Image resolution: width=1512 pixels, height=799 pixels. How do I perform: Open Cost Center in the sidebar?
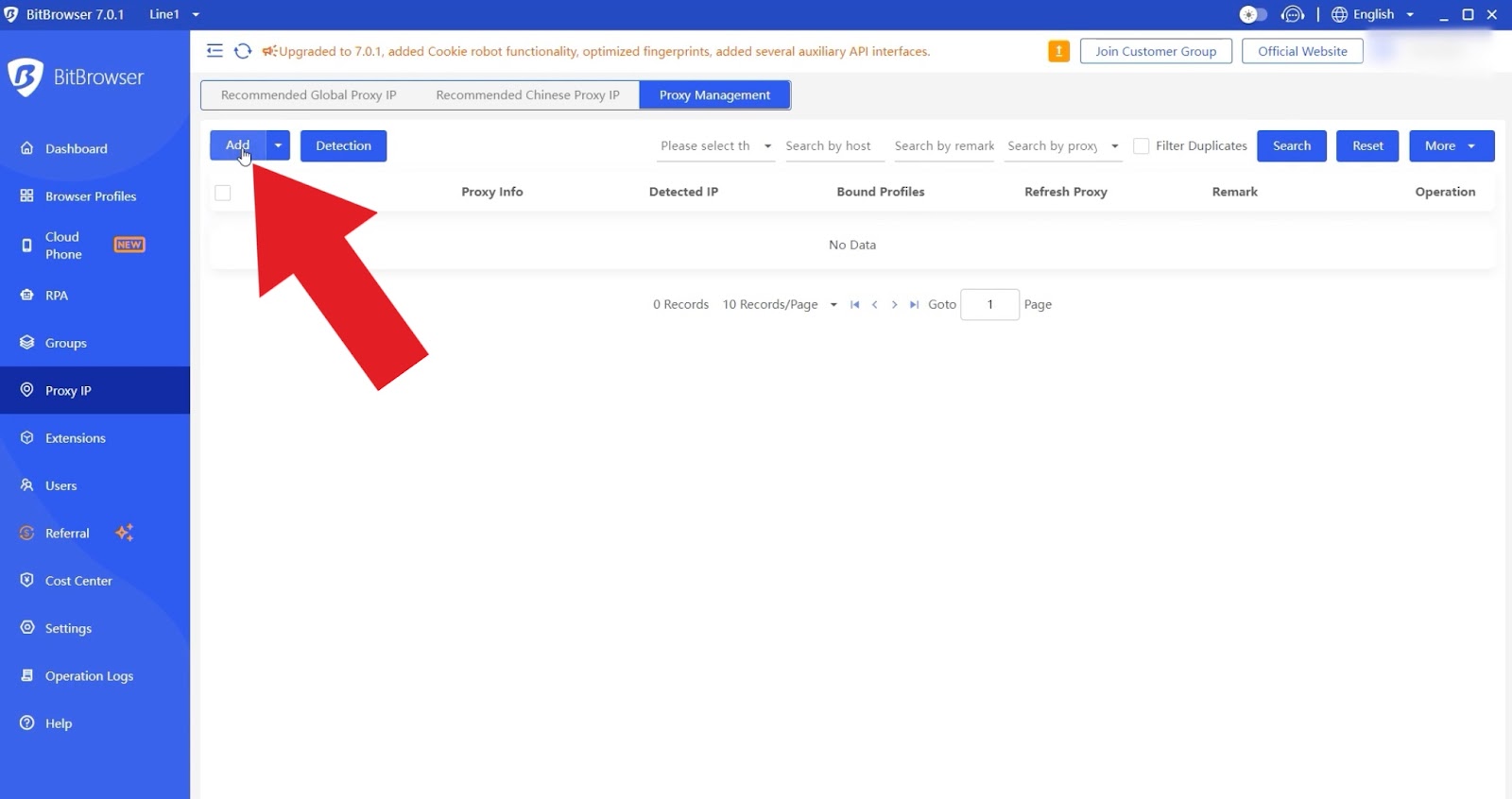(x=94, y=581)
